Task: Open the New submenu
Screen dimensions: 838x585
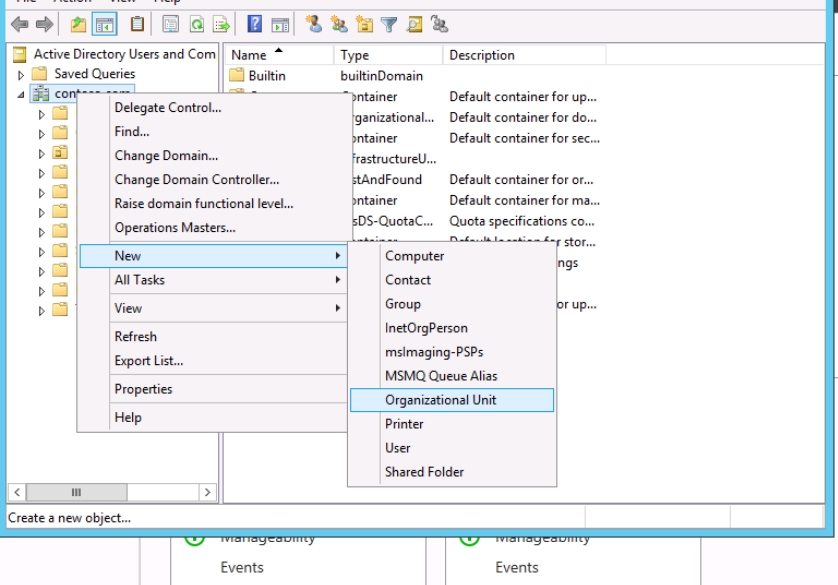Action: click(214, 256)
